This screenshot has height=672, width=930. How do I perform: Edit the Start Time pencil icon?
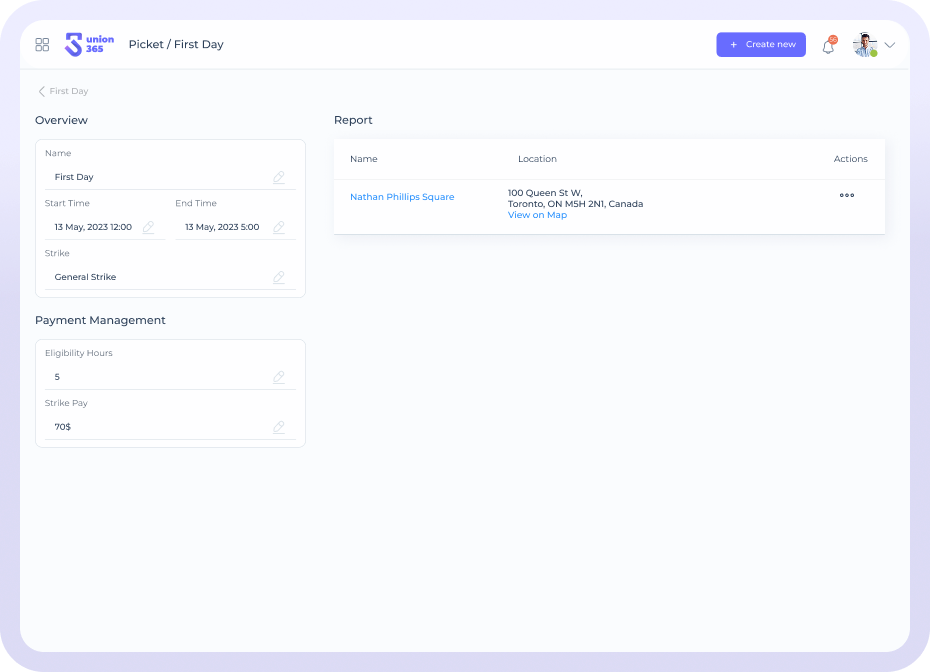click(x=149, y=227)
